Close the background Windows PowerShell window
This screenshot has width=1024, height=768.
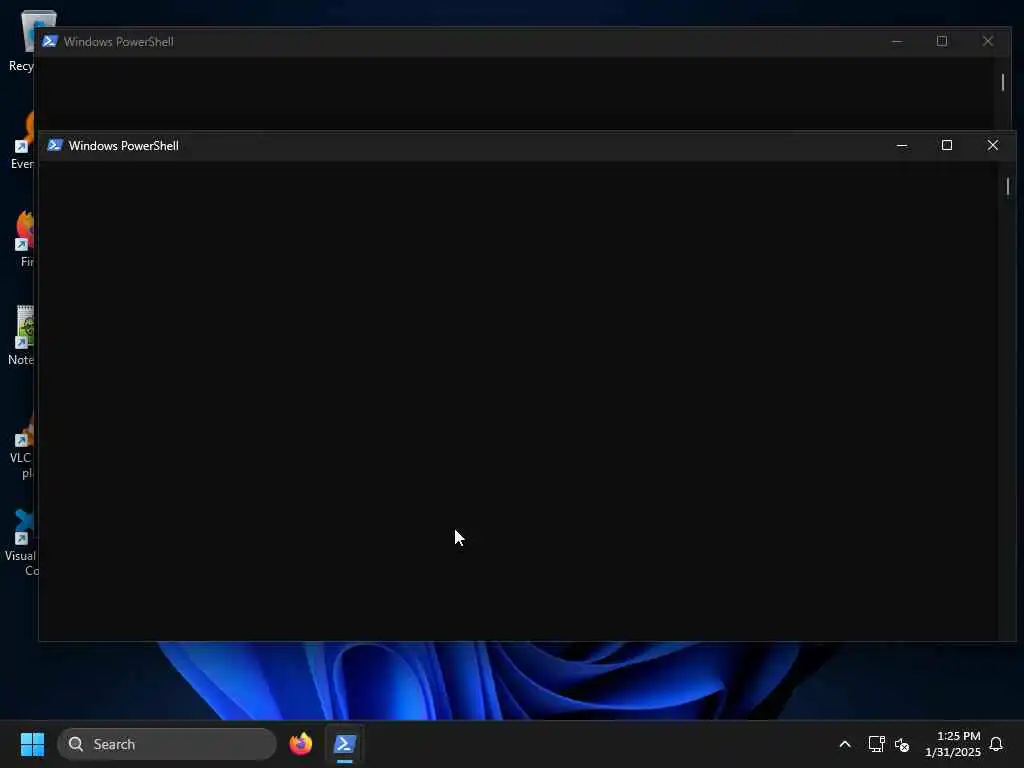pyautogui.click(x=987, y=41)
